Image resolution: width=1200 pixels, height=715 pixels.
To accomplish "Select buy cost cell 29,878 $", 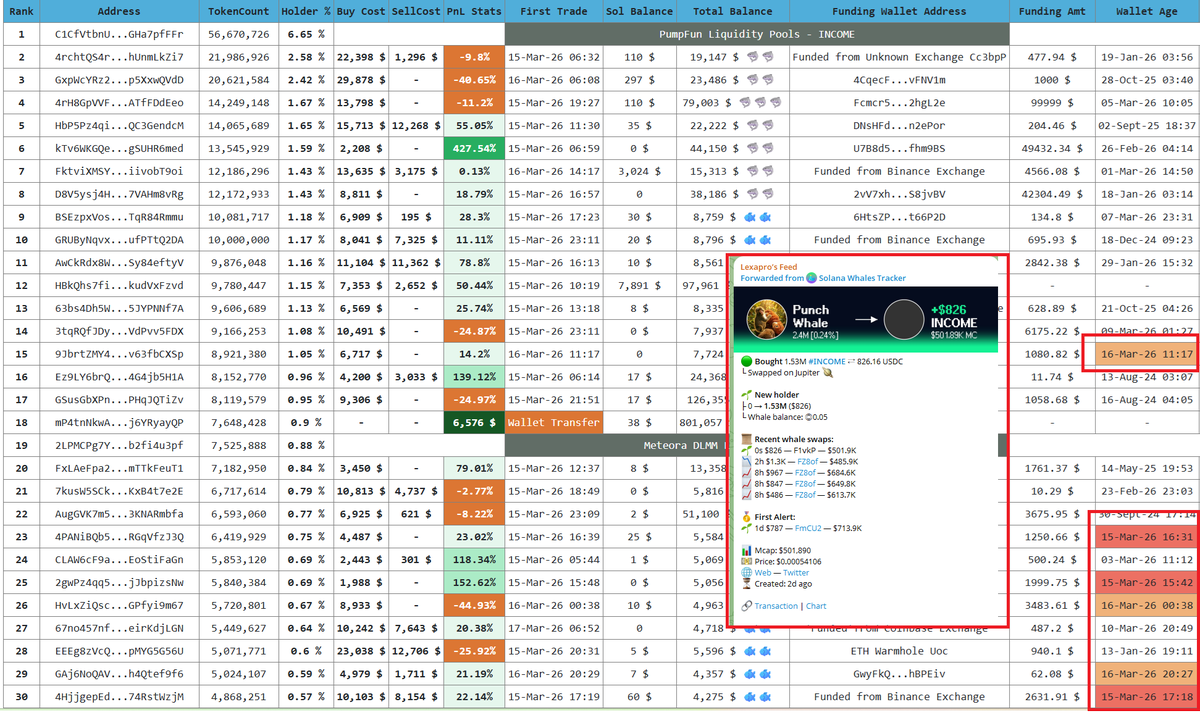I will coord(361,80).
